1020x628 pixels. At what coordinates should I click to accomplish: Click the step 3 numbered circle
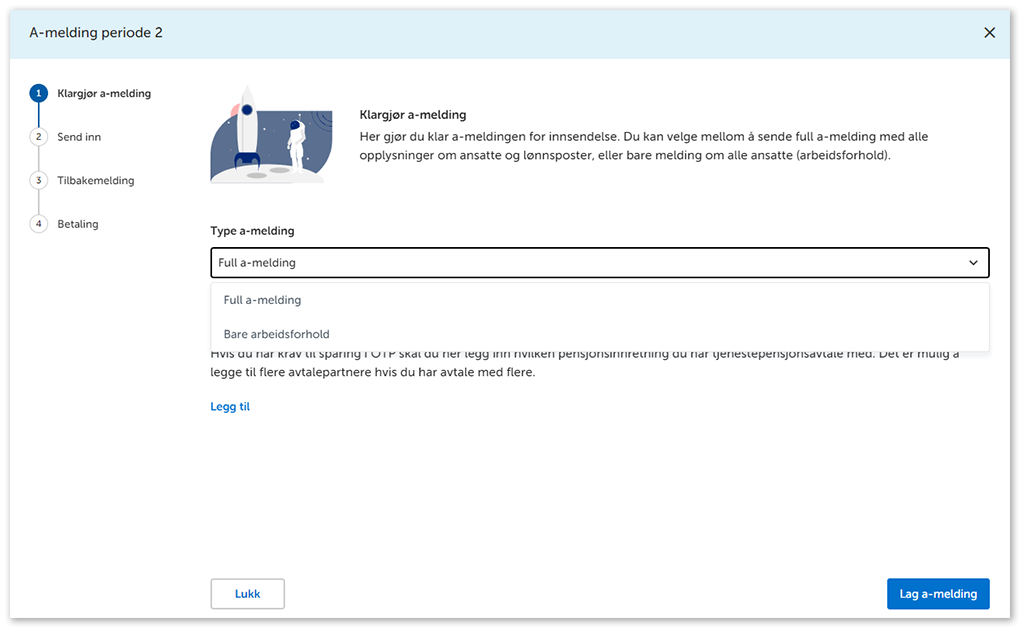coord(39,181)
